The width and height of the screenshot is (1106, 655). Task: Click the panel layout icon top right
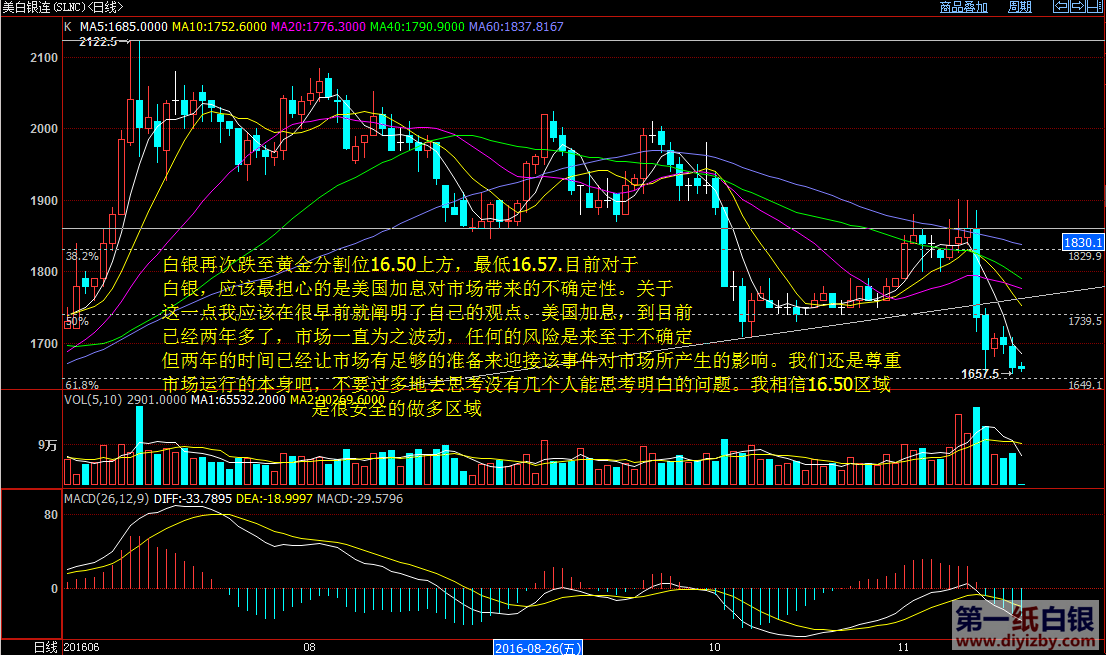coord(1095,7)
